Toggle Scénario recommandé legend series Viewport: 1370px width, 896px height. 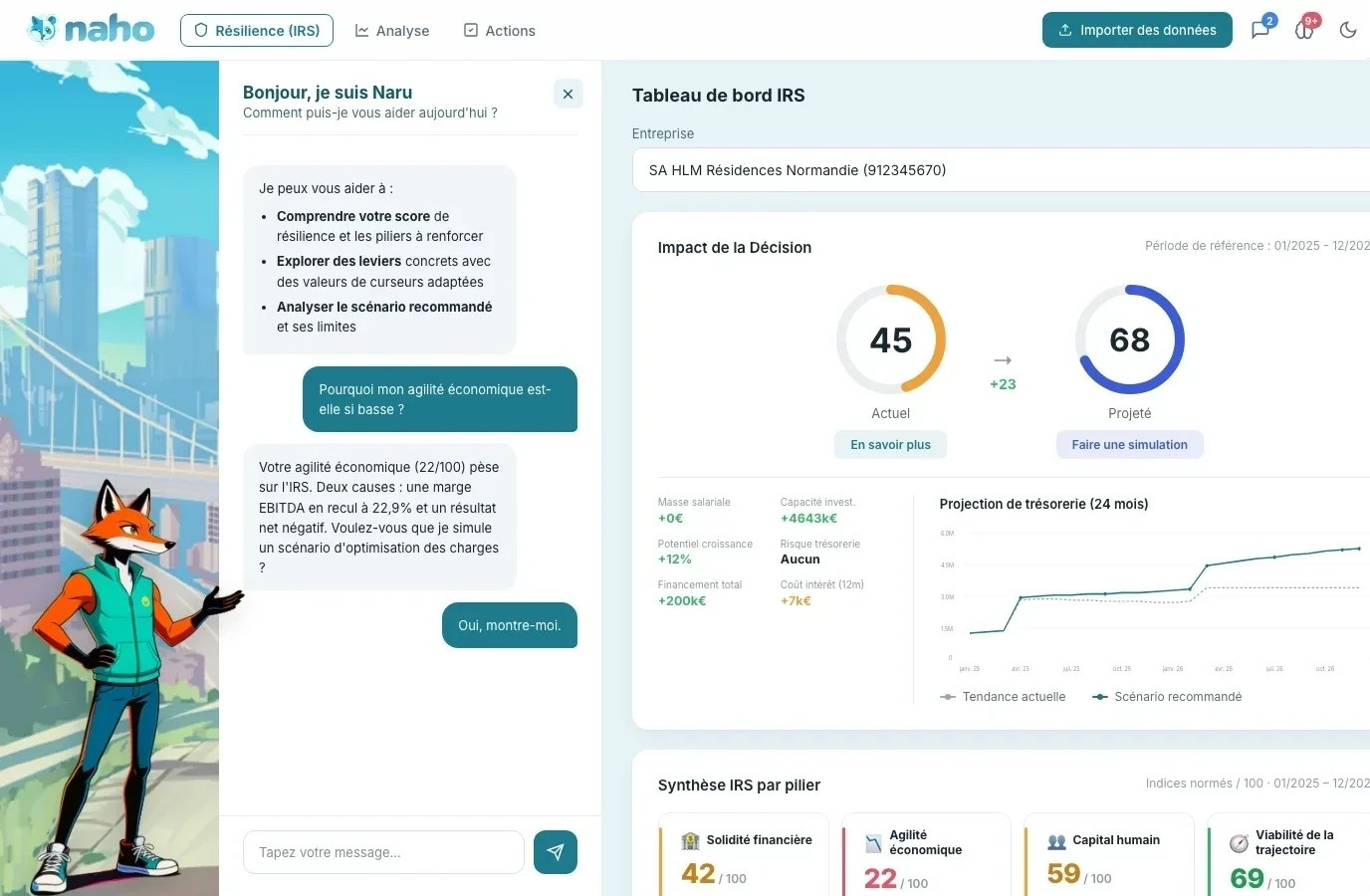(1167, 697)
